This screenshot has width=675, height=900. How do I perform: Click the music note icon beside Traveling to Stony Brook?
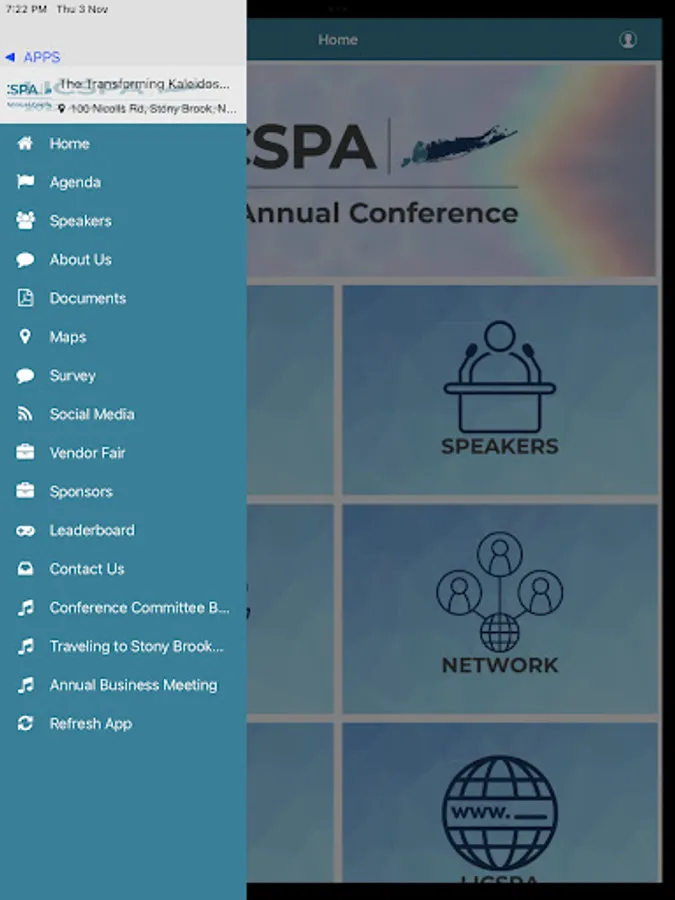pos(25,646)
